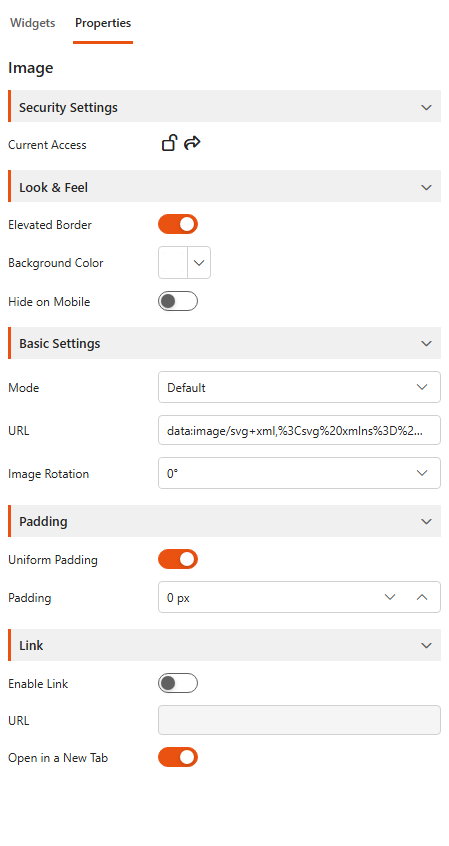
Task: Click the Uniform Padding label
Action: point(53,560)
